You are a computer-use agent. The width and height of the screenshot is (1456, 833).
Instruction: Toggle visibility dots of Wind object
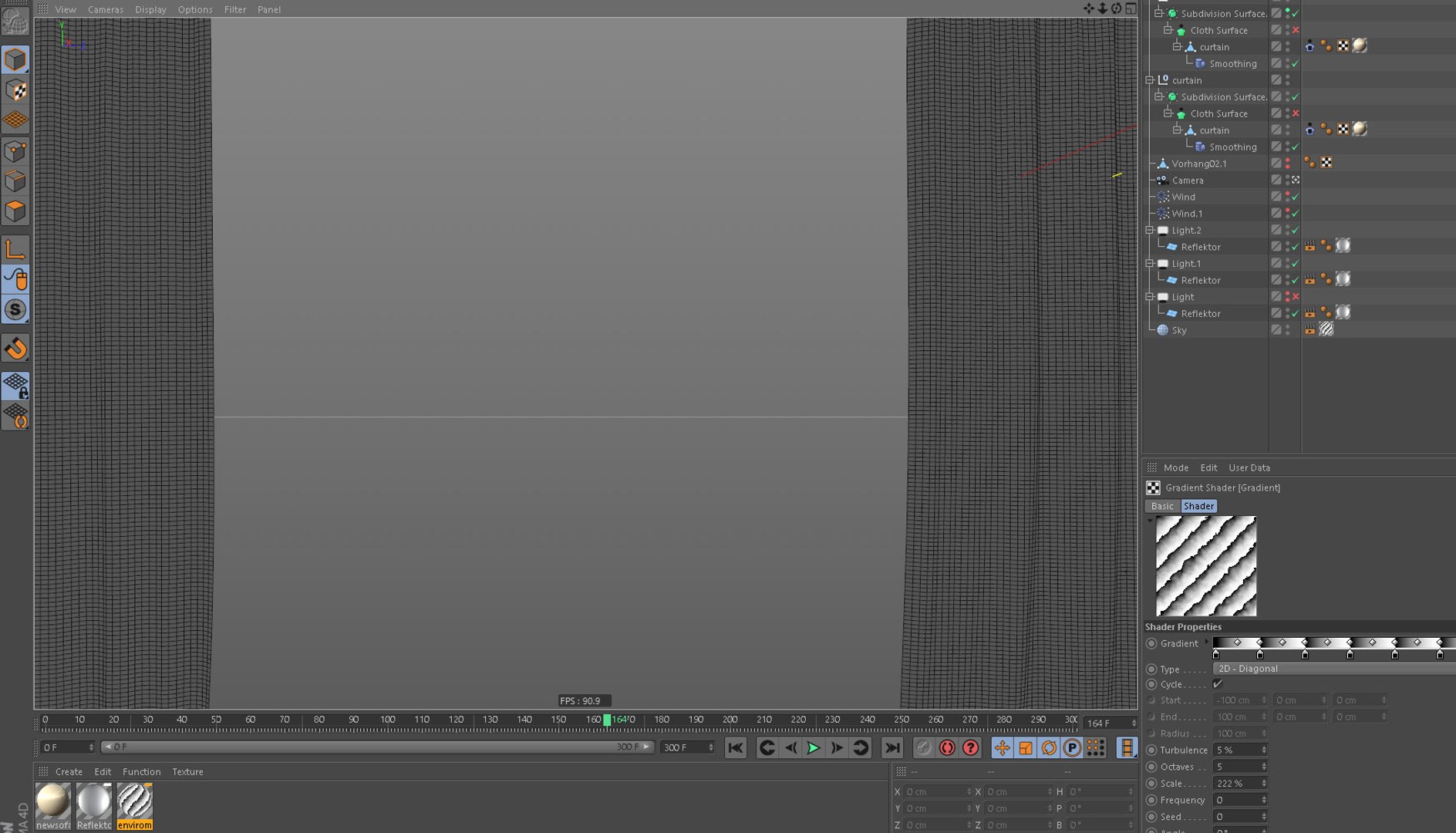1288,197
